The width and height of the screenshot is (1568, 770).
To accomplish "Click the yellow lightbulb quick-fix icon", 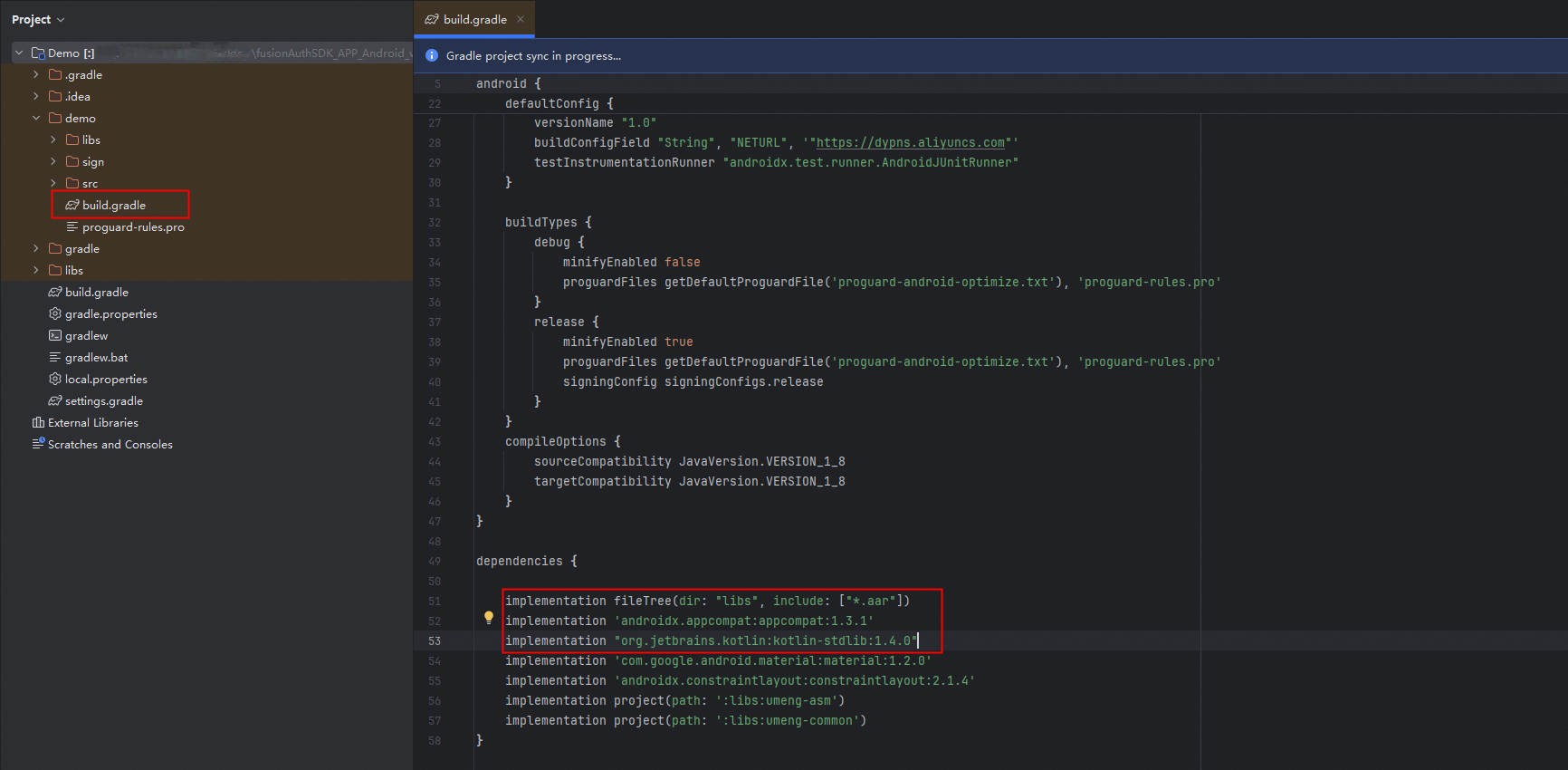I will [x=489, y=618].
